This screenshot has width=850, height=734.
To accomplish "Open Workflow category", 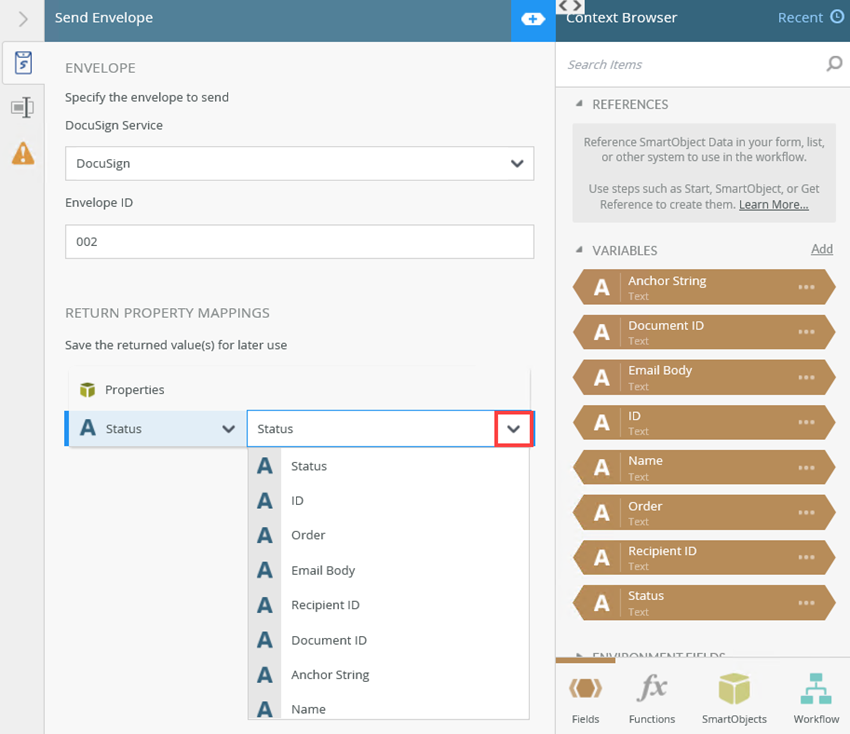I will pyautogui.click(x=816, y=698).
